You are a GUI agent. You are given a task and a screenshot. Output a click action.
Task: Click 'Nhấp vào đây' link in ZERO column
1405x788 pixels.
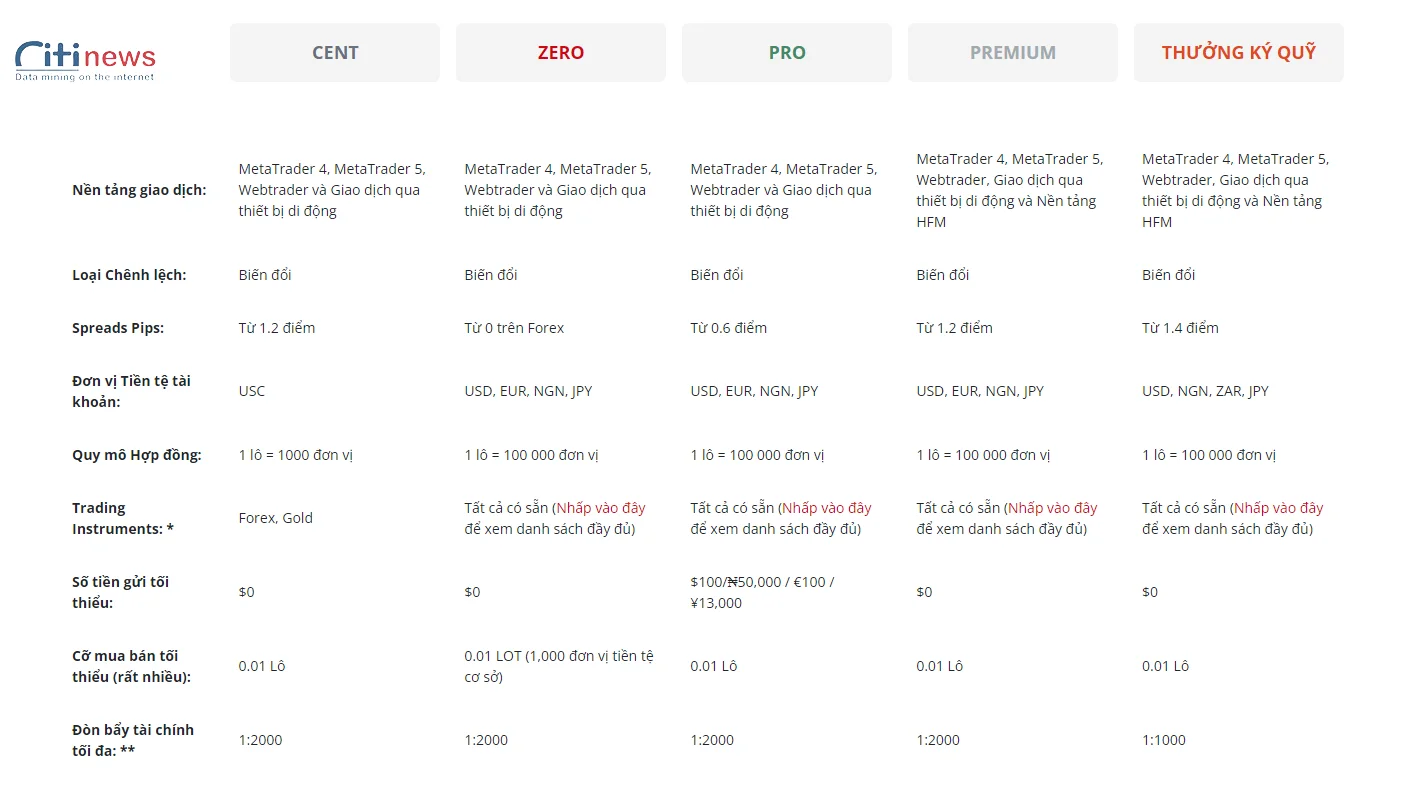tap(601, 508)
